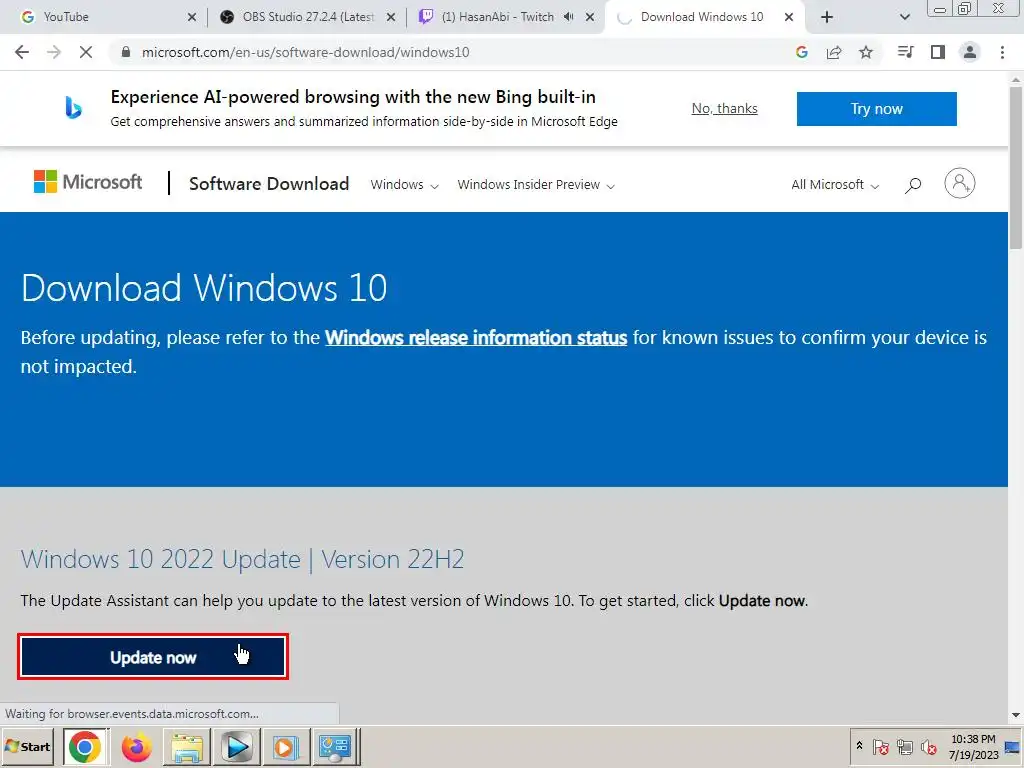The width and height of the screenshot is (1024, 768).
Task: Click the padlock site info icon
Action: 125,52
